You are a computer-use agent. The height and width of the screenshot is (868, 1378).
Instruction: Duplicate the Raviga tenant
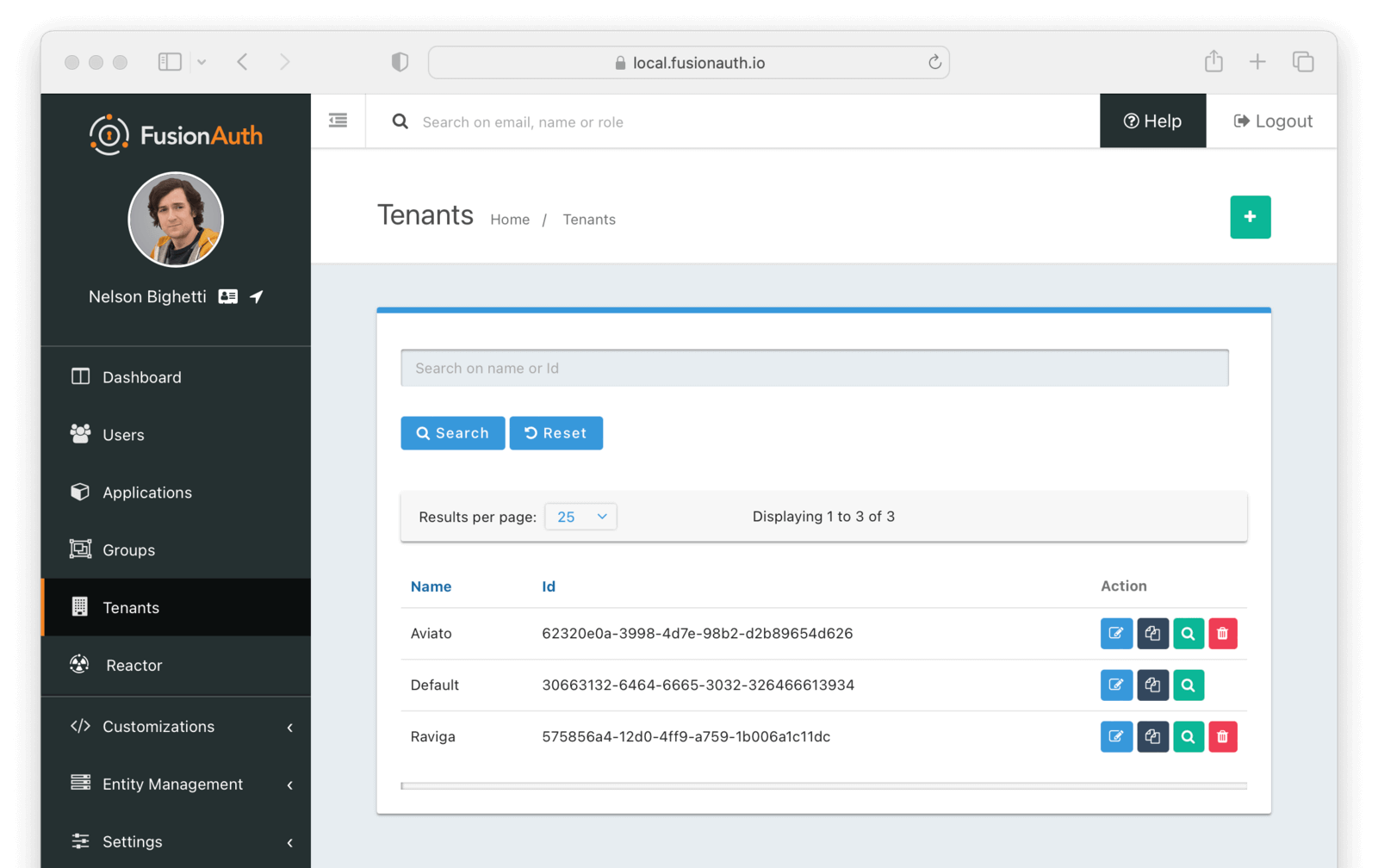coord(1152,737)
